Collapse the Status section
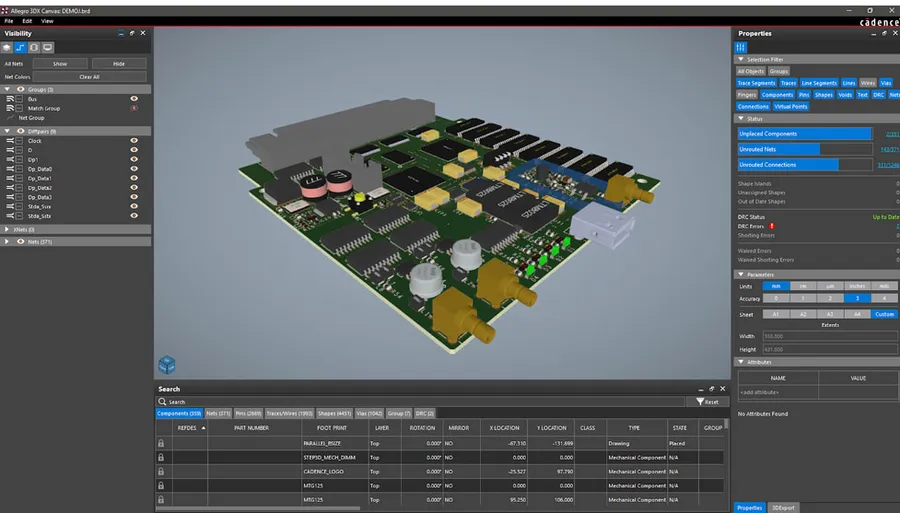 pos(740,118)
